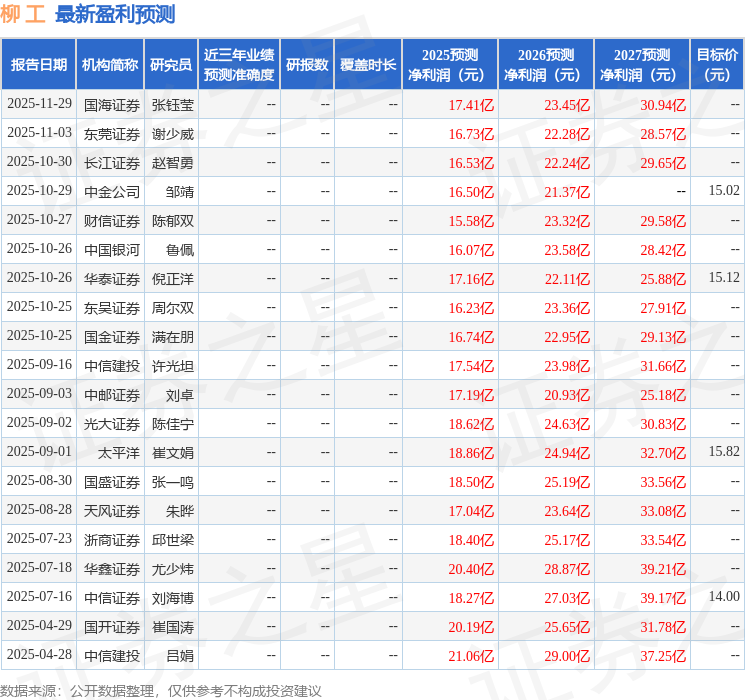Image resolution: width=745 pixels, height=700 pixels.
Task: Click the 20.93亿 forecast value
Action: [x=567, y=395]
